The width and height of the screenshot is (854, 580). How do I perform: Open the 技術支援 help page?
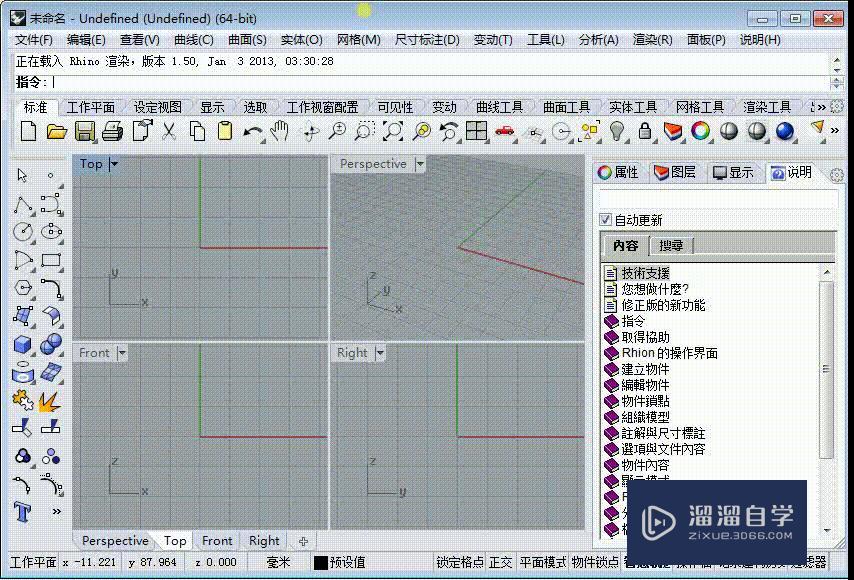[645, 273]
